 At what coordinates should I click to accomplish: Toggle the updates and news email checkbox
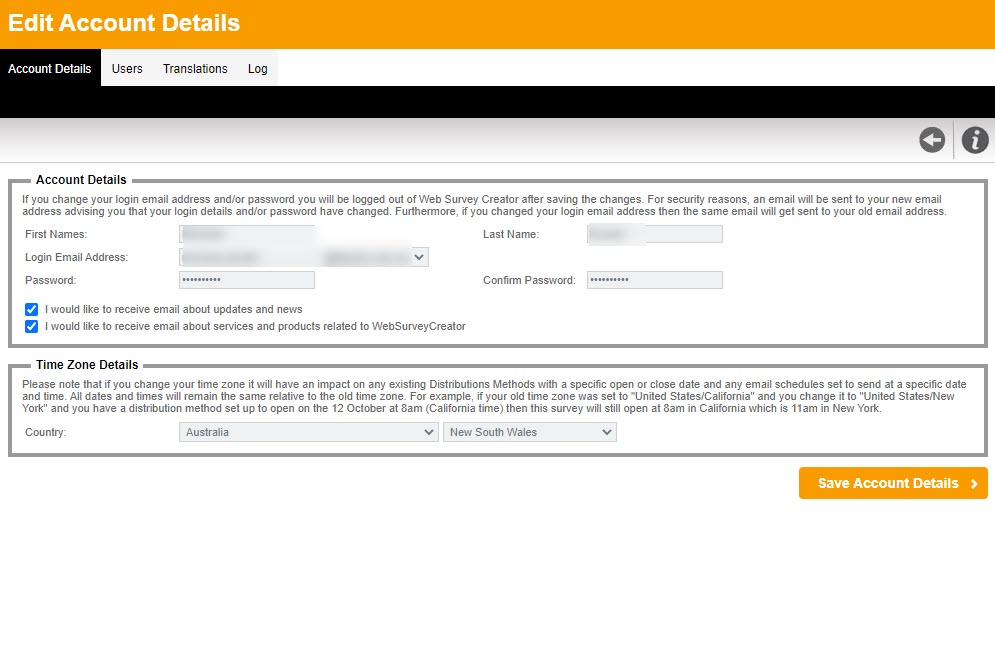click(31, 310)
